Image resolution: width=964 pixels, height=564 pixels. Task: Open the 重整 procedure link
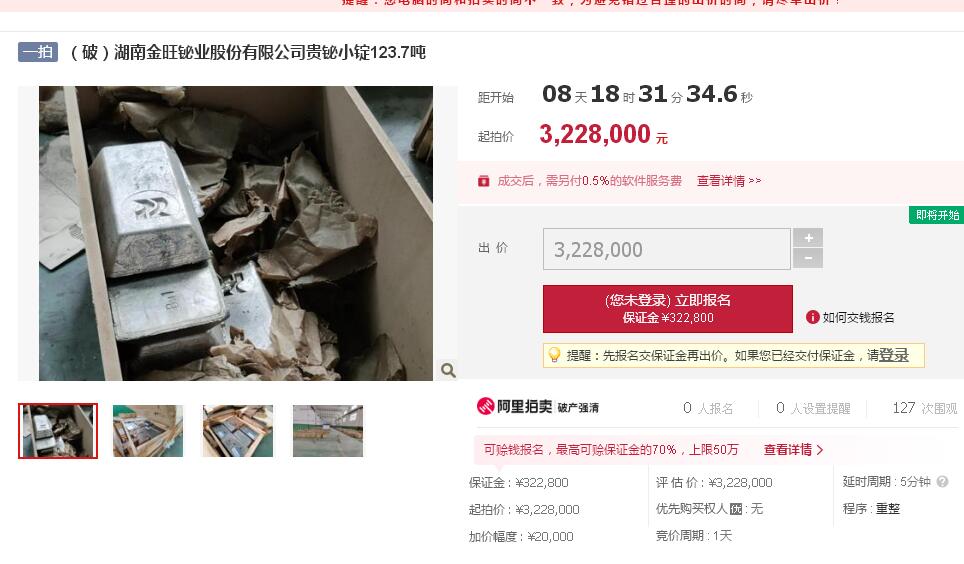pos(888,509)
